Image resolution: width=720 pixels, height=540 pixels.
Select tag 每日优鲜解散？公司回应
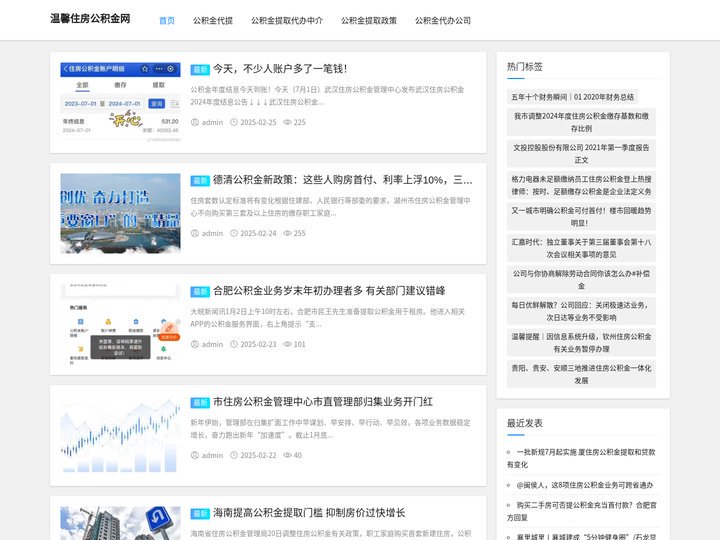click(581, 311)
